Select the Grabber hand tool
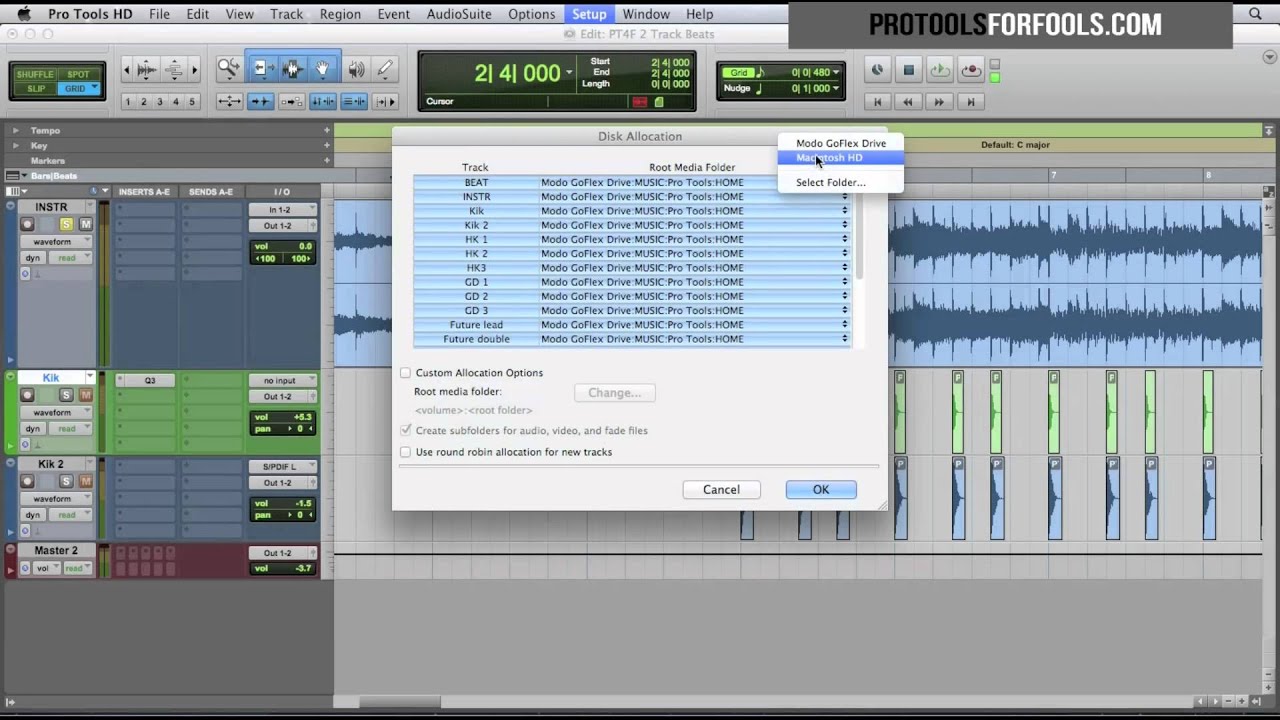The width and height of the screenshot is (1280, 720). [323, 69]
